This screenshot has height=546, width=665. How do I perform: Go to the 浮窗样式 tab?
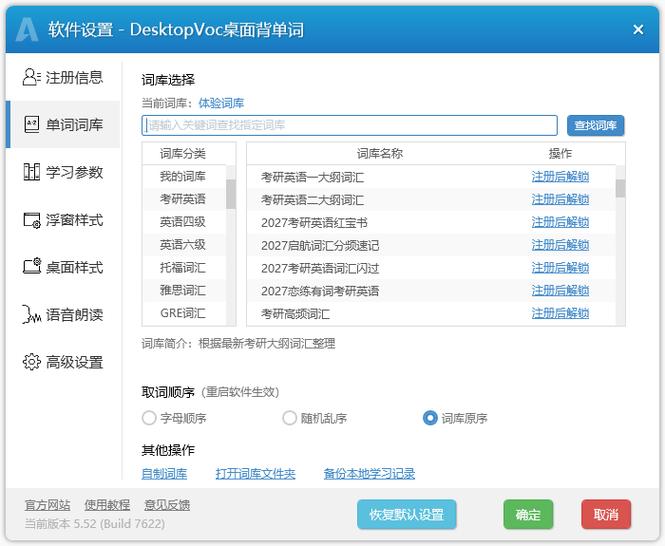click(x=63, y=220)
